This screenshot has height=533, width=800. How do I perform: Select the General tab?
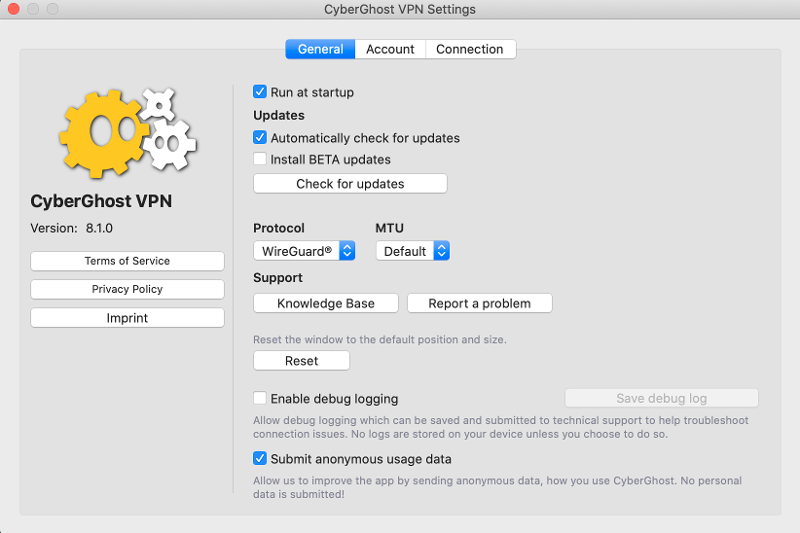pos(320,49)
